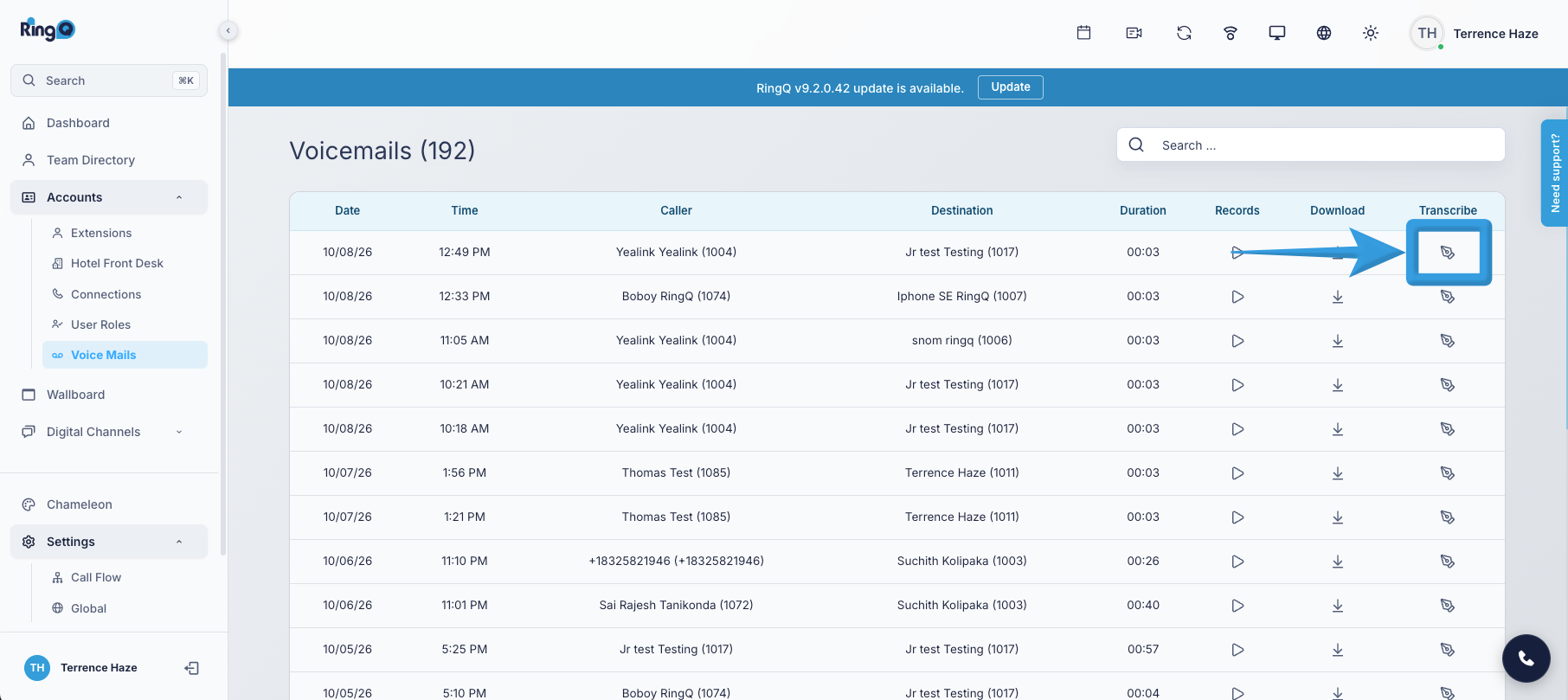
Task: Collapse the Accounts section
Action: (x=109, y=197)
